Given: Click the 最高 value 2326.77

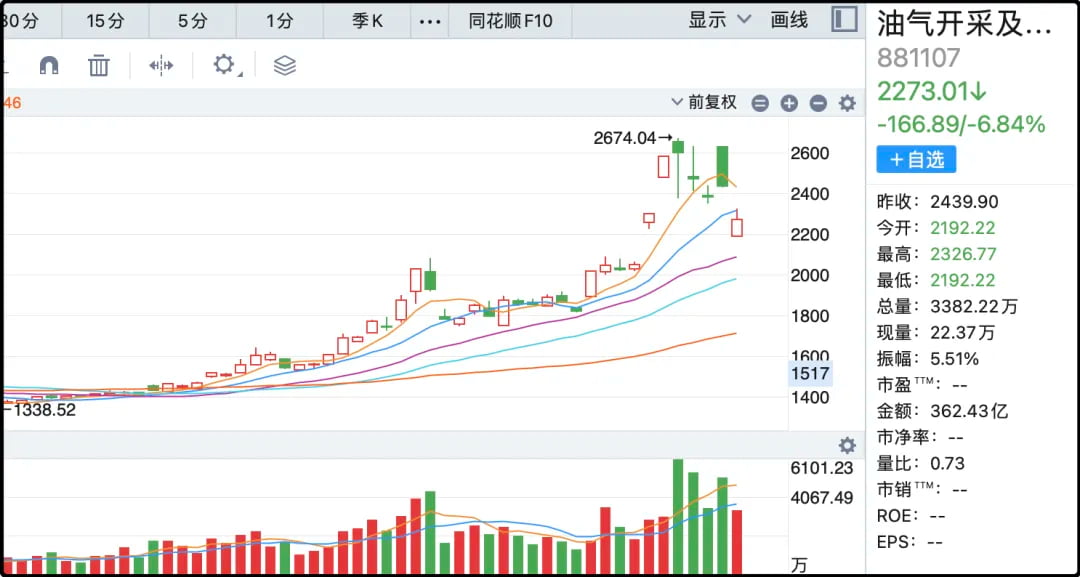Looking at the screenshot, I should (x=963, y=254).
